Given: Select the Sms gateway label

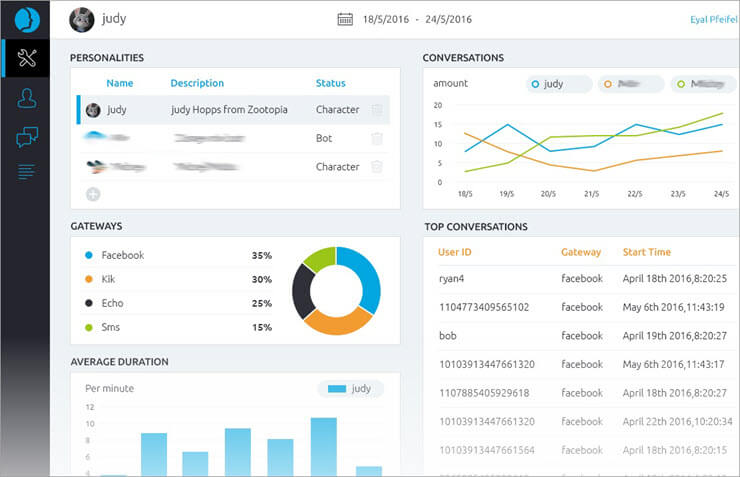Looking at the screenshot, I should click(110, 327).
